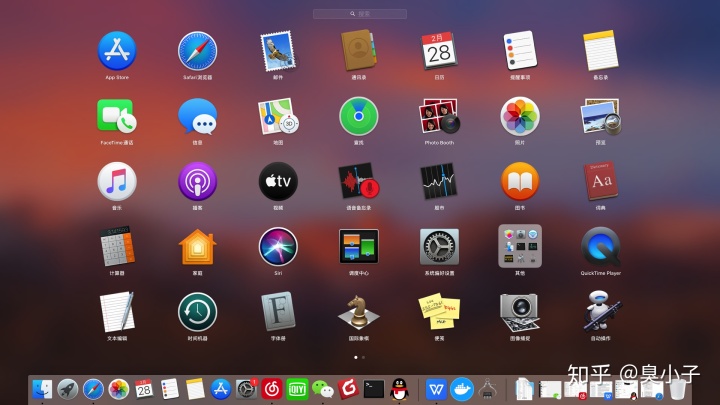This screenshot has height=405, width=720.
Task: Open the red G app in Dock
Action: point(348,389)
